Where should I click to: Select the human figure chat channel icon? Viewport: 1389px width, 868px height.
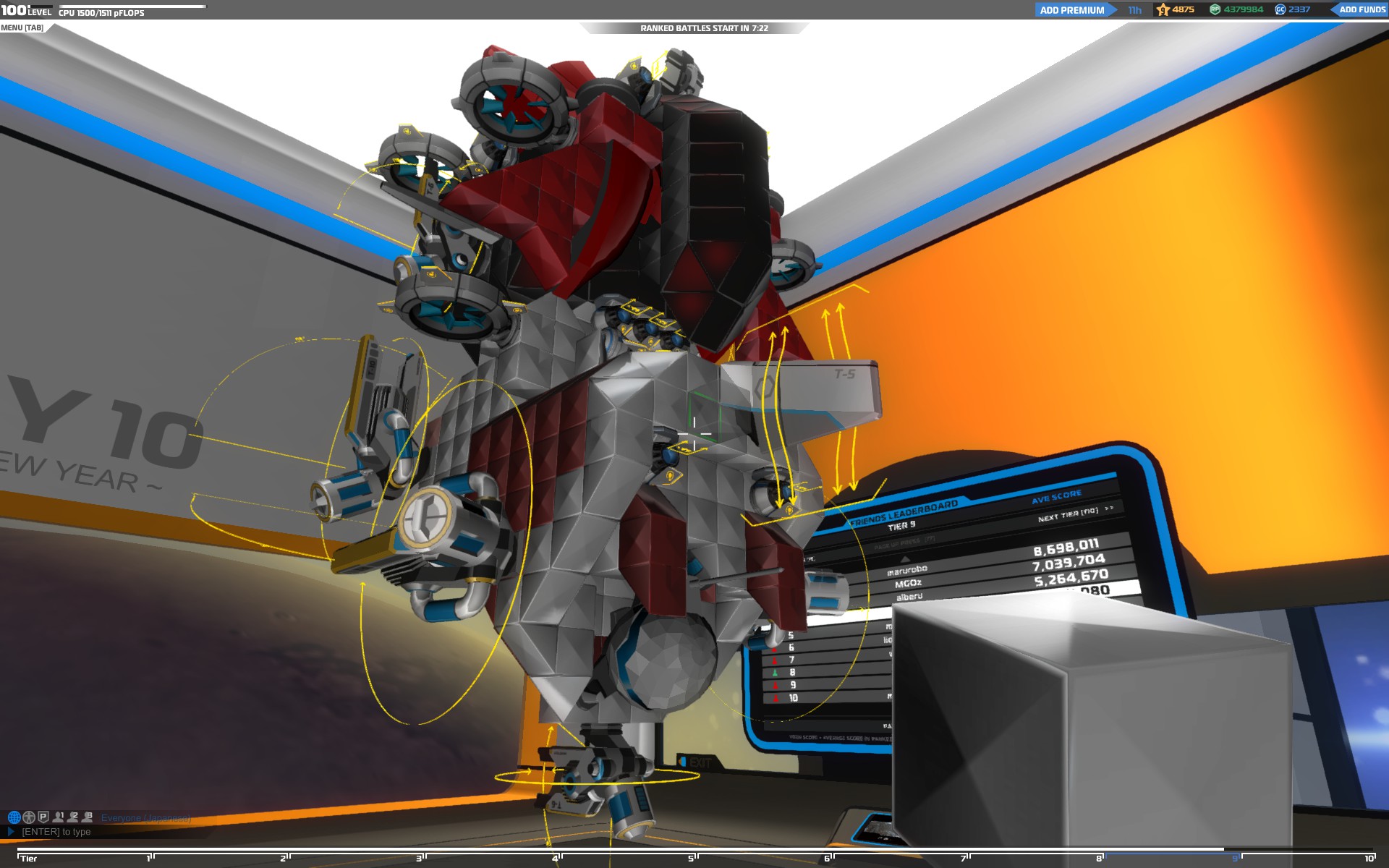pyautogui.click(x=29, y=817)
